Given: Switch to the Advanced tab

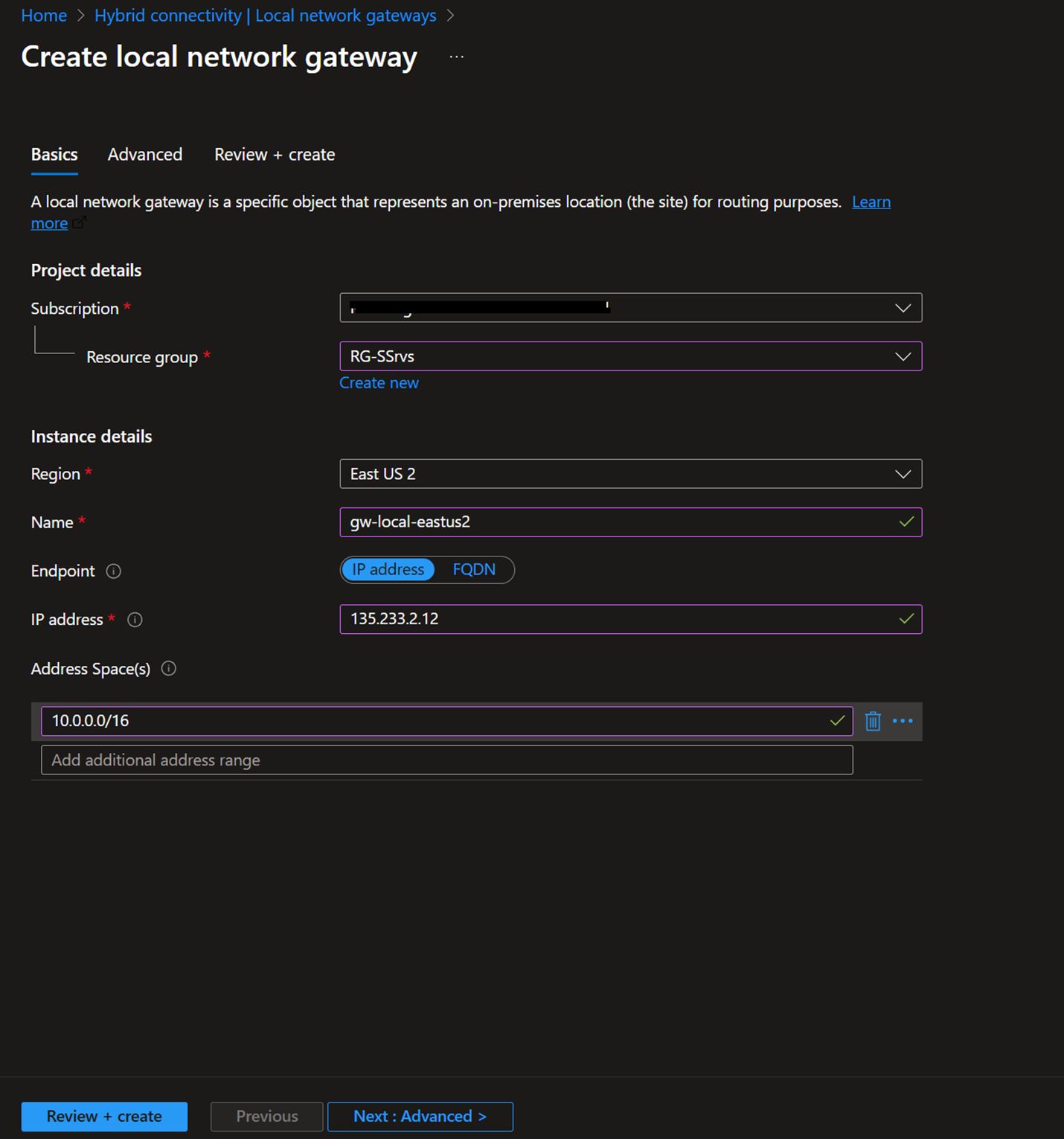Looking at the screenshot, I should 145,155.
